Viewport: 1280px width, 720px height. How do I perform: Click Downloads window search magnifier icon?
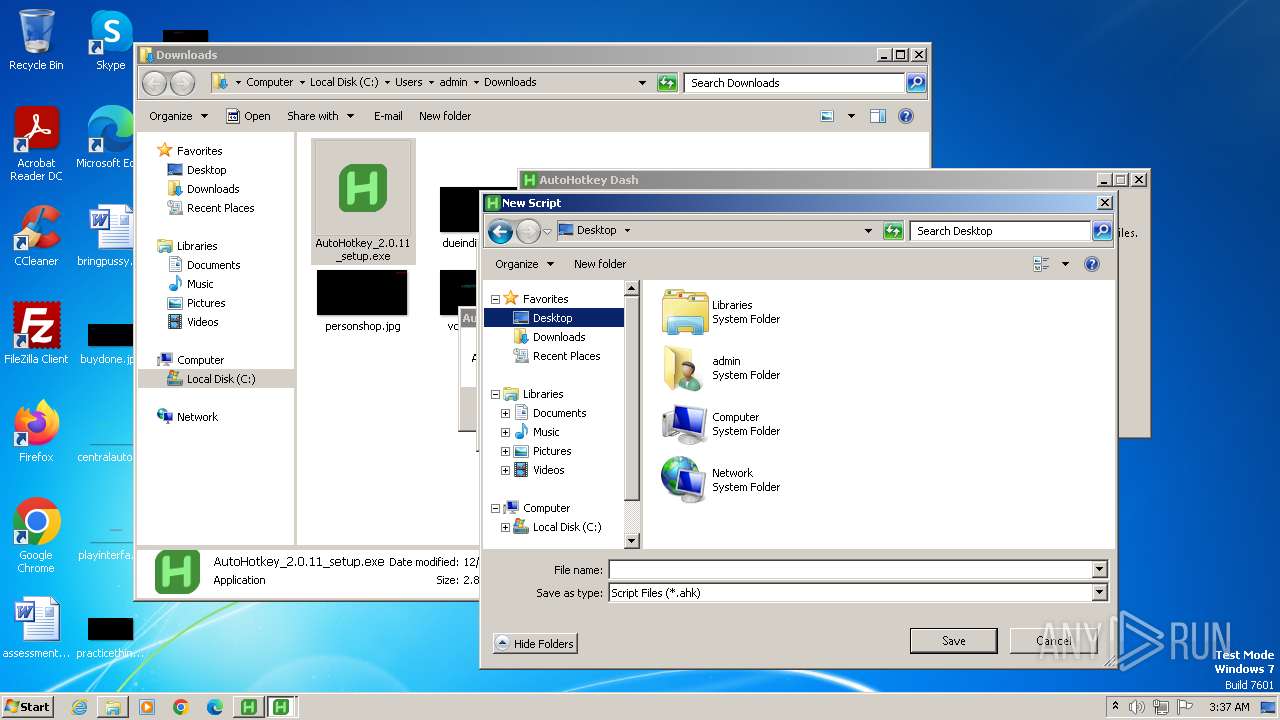tap(916, 83)
